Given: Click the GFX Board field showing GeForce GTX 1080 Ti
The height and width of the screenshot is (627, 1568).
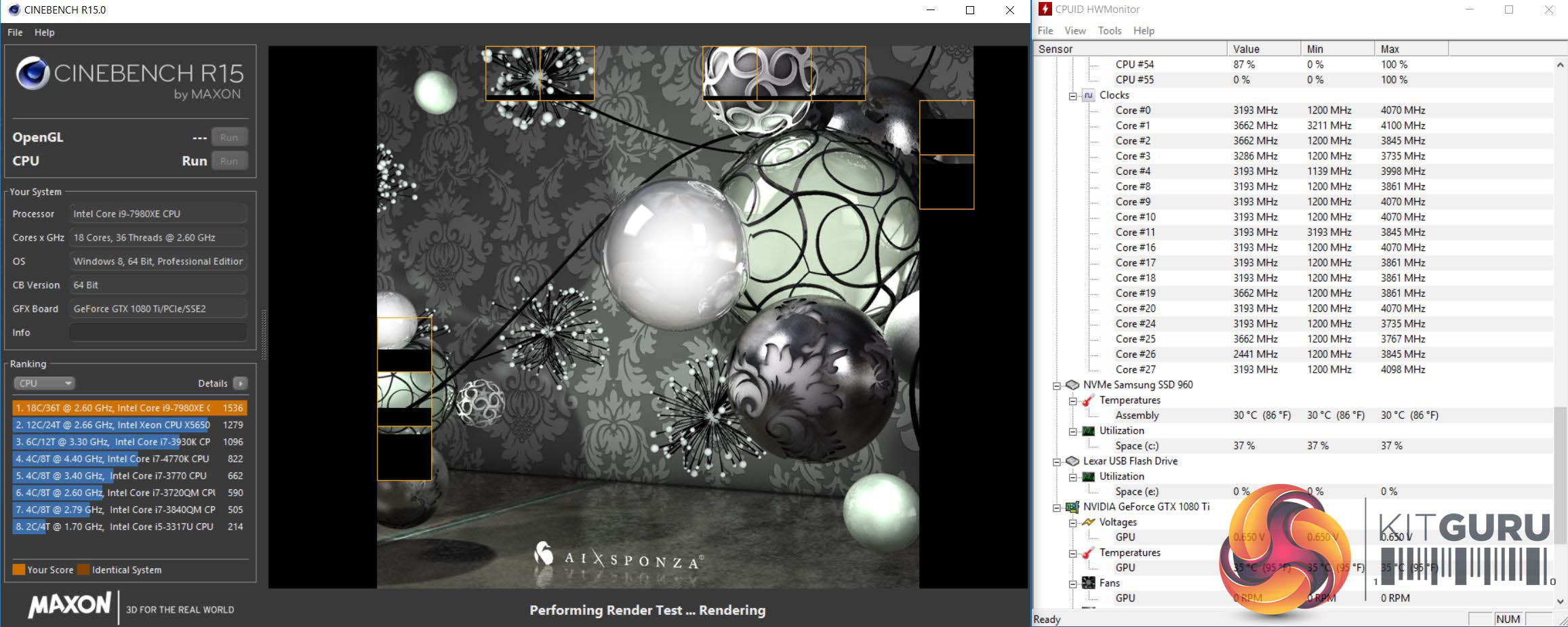Looking at the screenshot, I should point(159,309).
